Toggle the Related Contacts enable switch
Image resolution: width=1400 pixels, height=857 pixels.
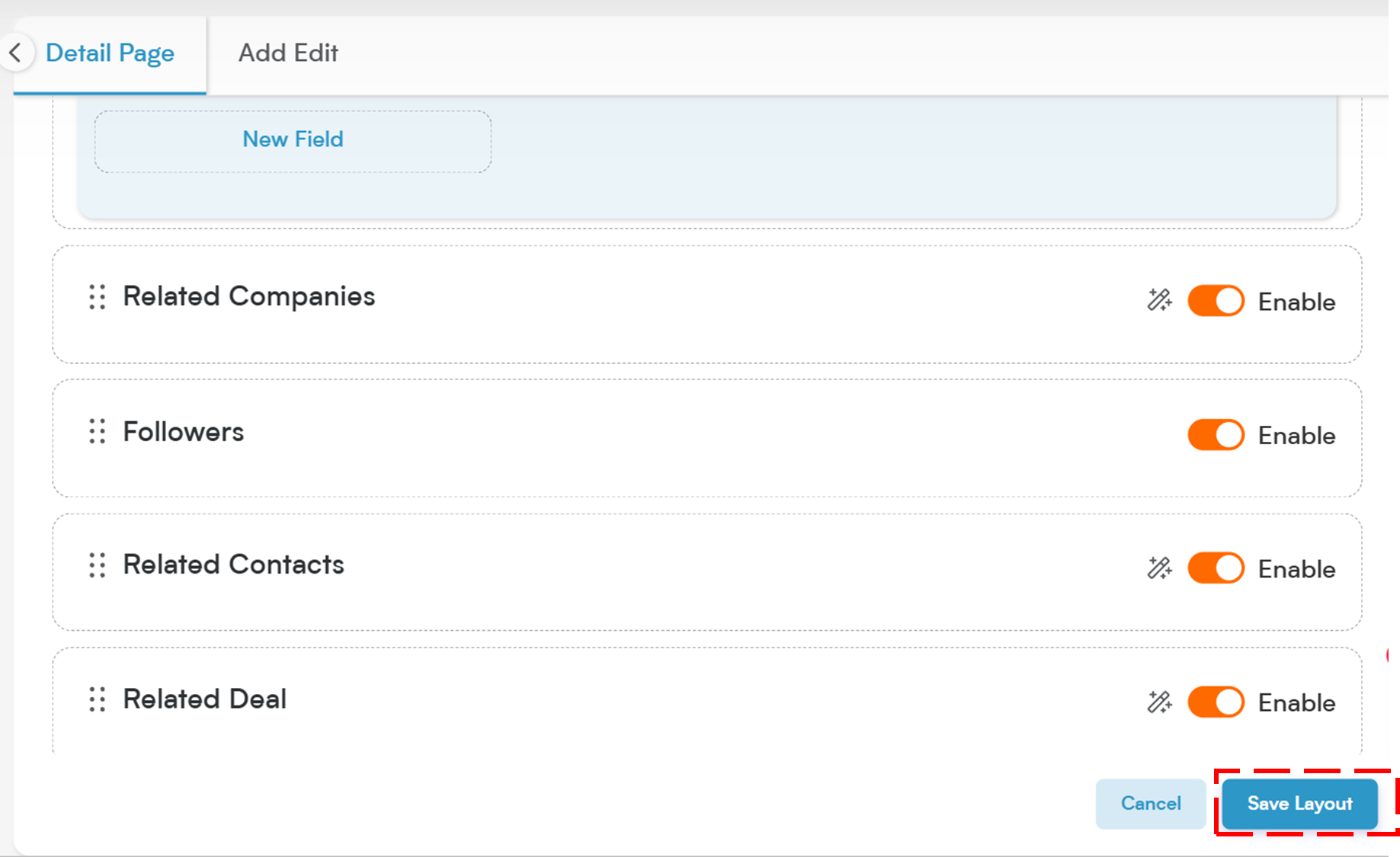[x=1216, y=568]
